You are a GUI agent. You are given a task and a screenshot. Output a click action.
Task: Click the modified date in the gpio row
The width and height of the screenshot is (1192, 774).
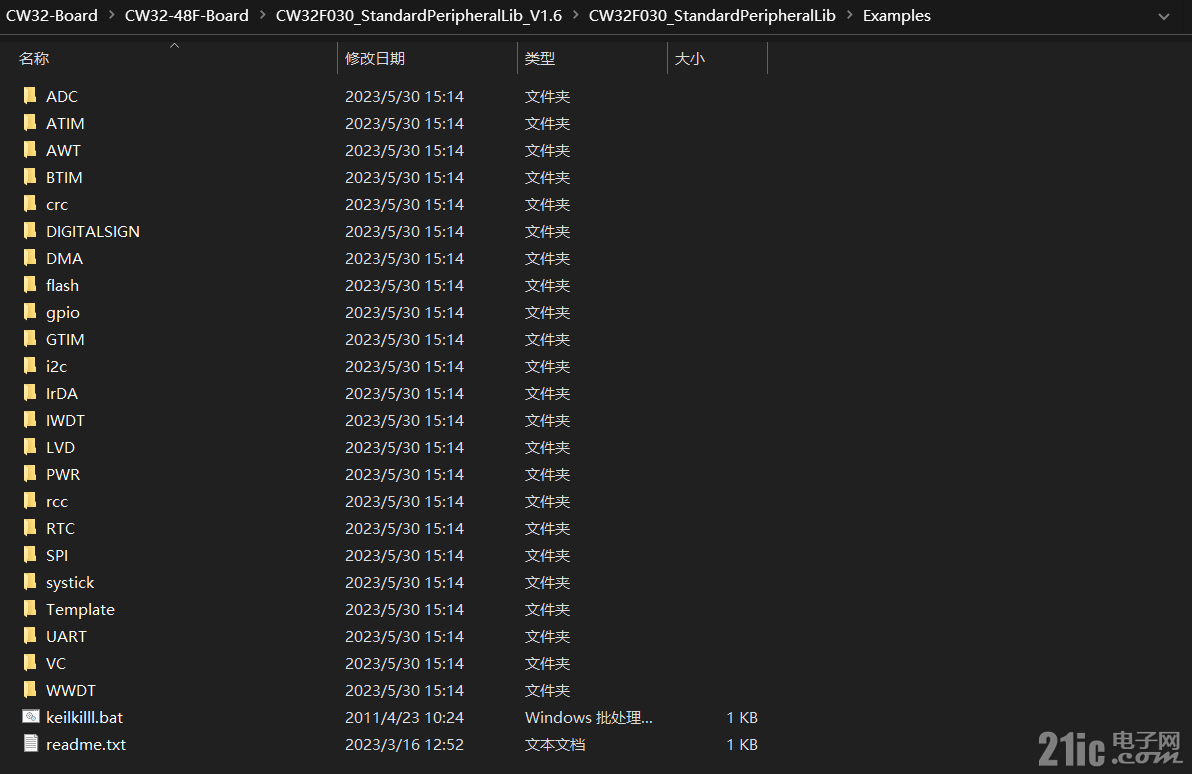[x=404, y=312]
